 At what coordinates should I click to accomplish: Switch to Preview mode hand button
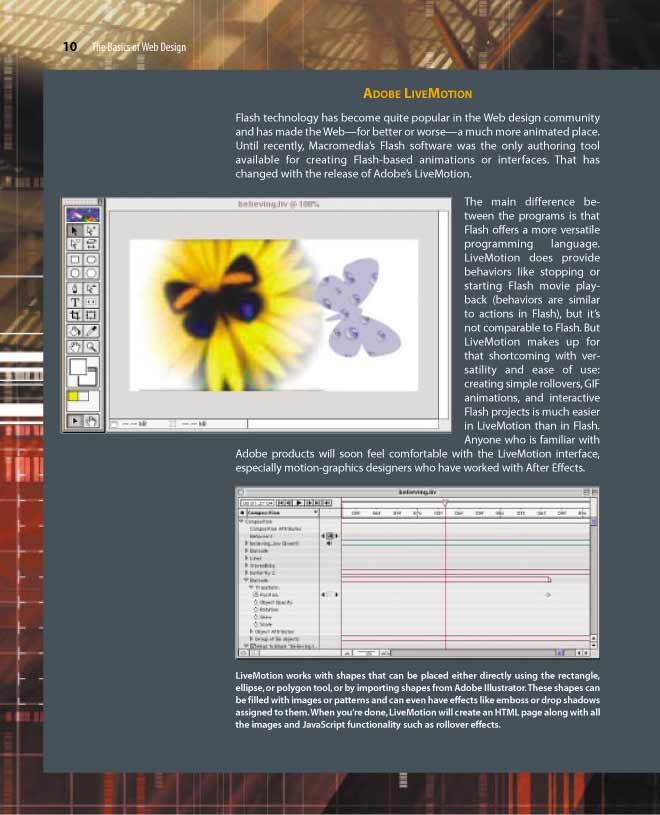[91, 422]
